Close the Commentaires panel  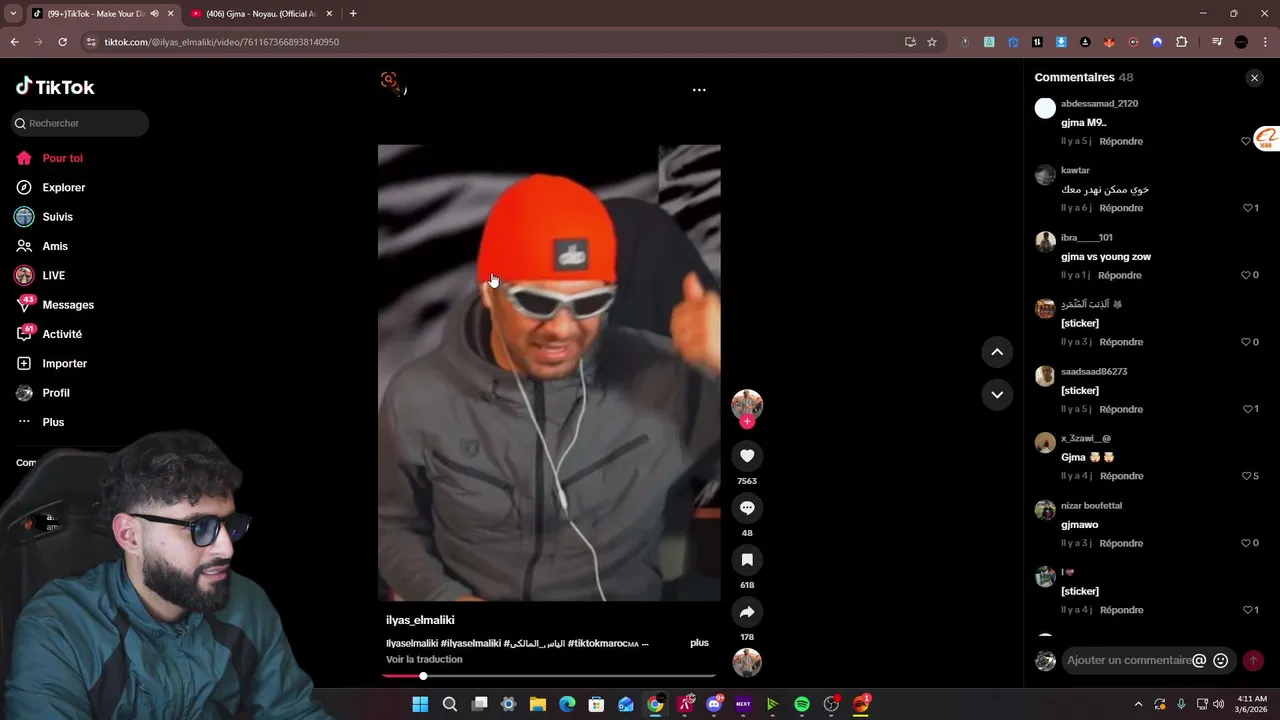pyautogui.click(x=1254, y=78)
